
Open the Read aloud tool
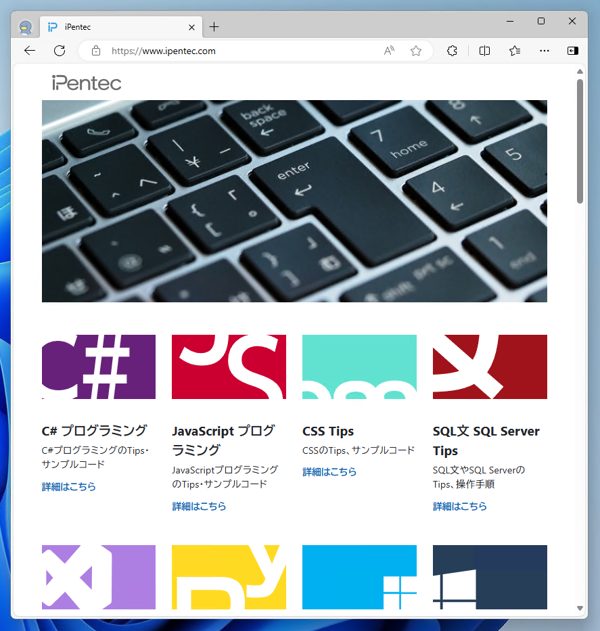(389, 51)
